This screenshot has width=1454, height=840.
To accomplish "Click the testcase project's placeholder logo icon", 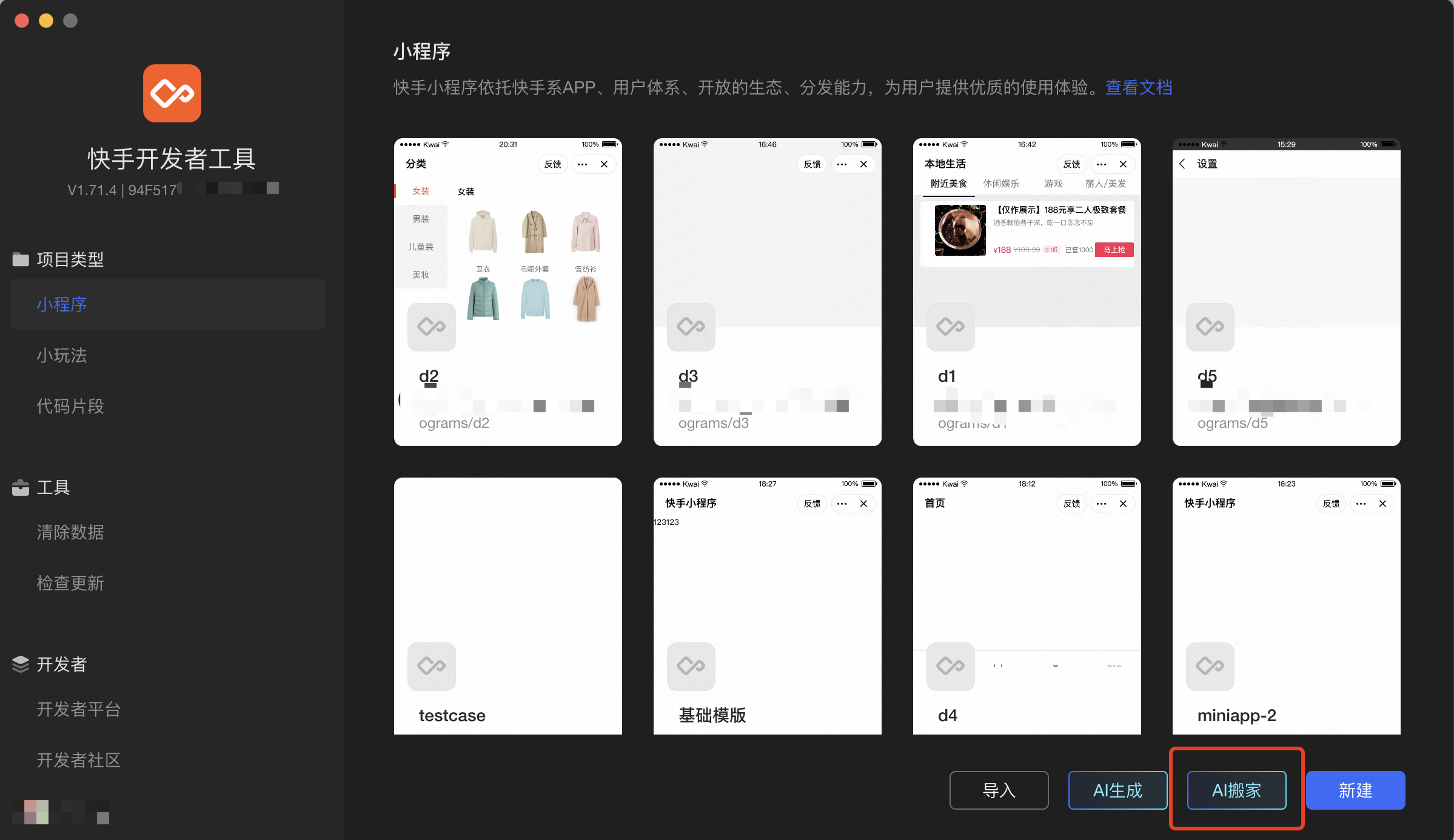I will tap(431, 666).
